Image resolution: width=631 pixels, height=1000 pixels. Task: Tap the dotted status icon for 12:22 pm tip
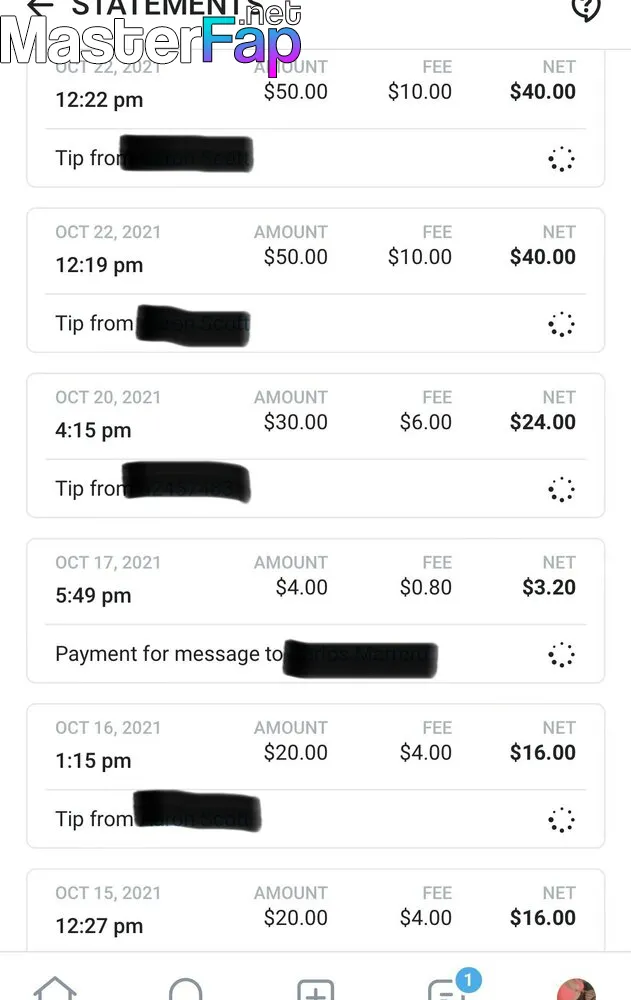click(561, 159)
